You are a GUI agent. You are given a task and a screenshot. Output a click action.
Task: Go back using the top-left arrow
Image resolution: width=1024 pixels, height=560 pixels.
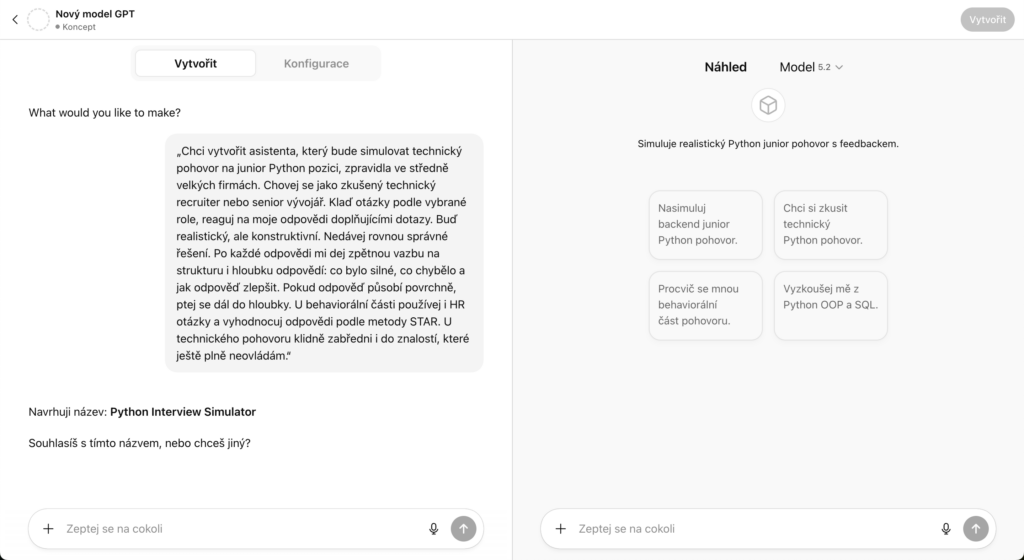tap(15, 19)
